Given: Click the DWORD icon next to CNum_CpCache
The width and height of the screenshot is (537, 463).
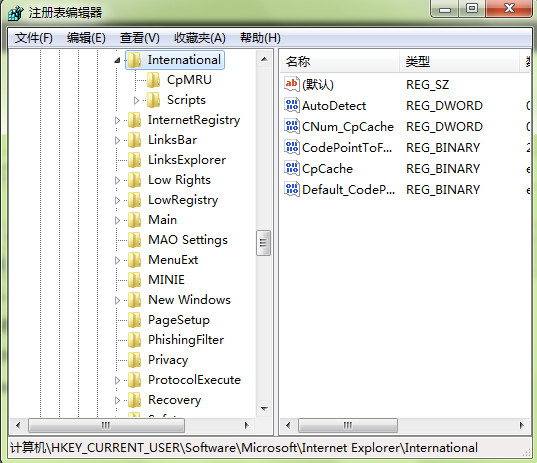Looking at the screenshot, I should pyautogui.click(x=292, y=126).
